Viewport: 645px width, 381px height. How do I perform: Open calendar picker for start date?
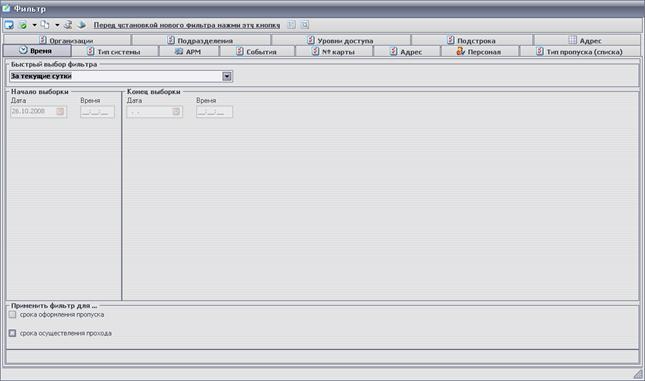click(x=60, y=112)
